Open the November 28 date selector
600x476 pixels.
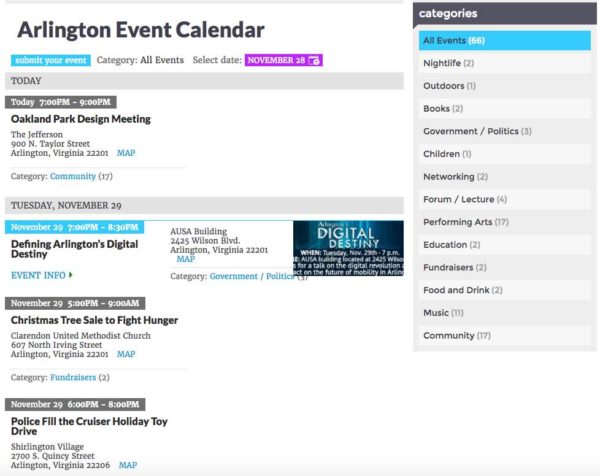pyautogui.click(x=276, y=60)
